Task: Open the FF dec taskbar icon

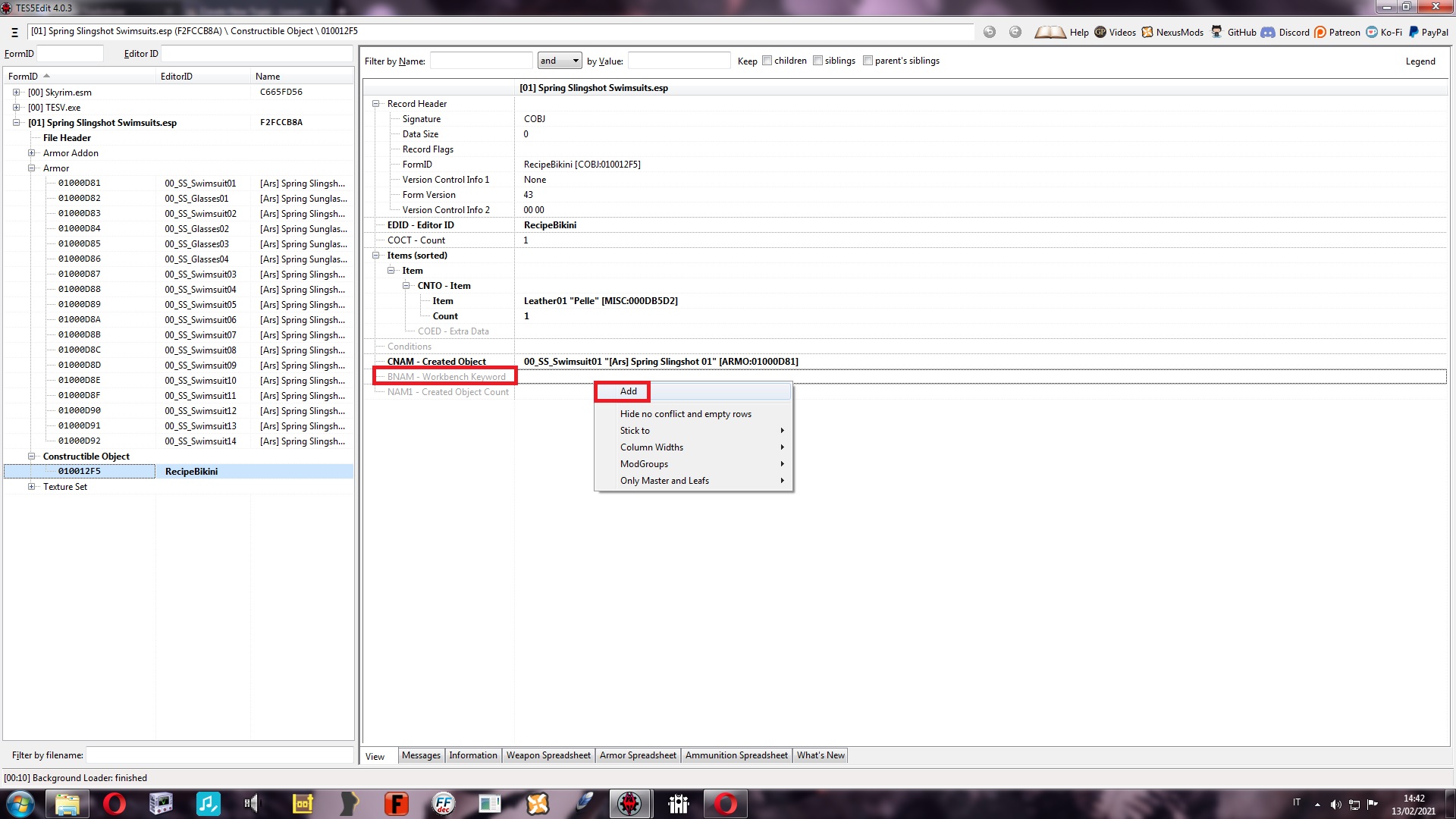Action: point(443,804)
